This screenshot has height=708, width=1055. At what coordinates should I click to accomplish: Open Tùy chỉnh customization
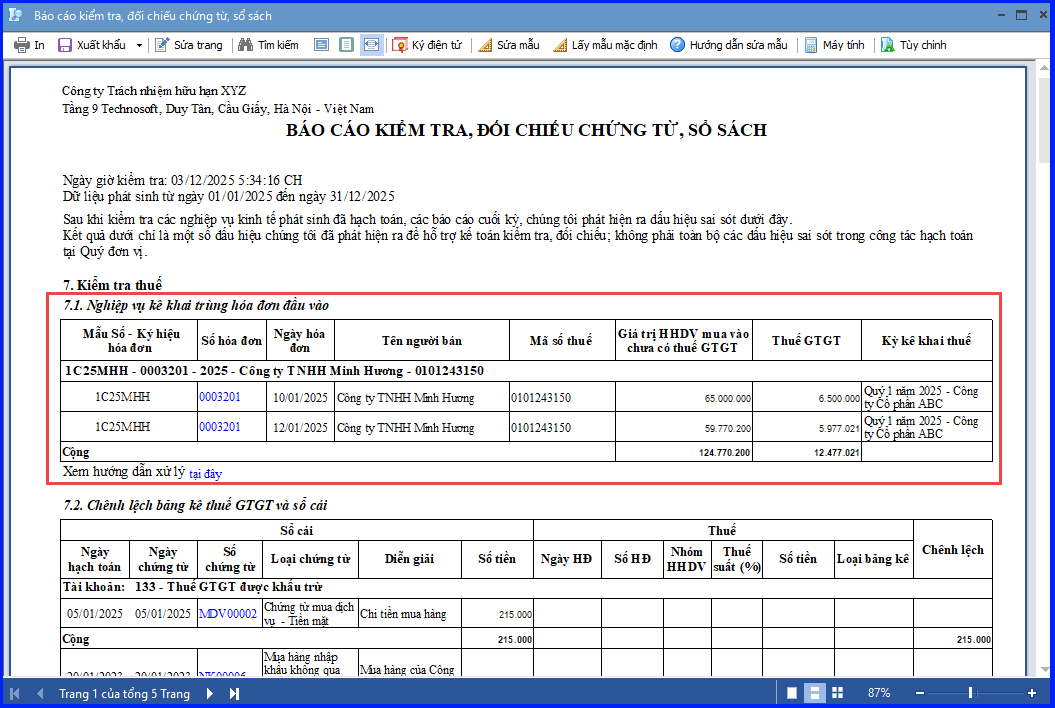[x=914, y=45]
